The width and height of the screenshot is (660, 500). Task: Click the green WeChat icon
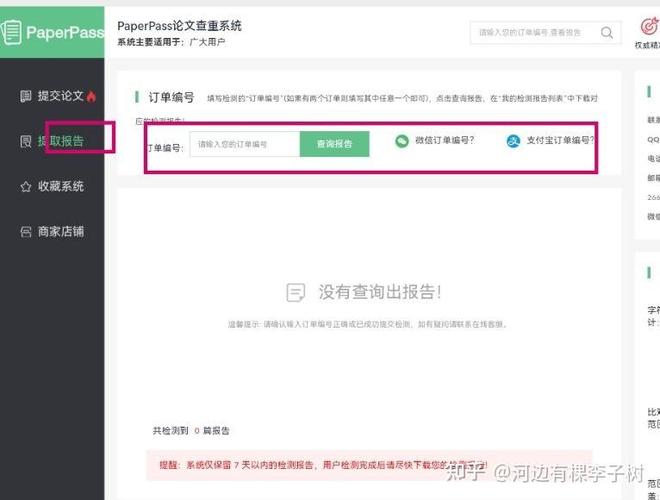coord(402,141)
